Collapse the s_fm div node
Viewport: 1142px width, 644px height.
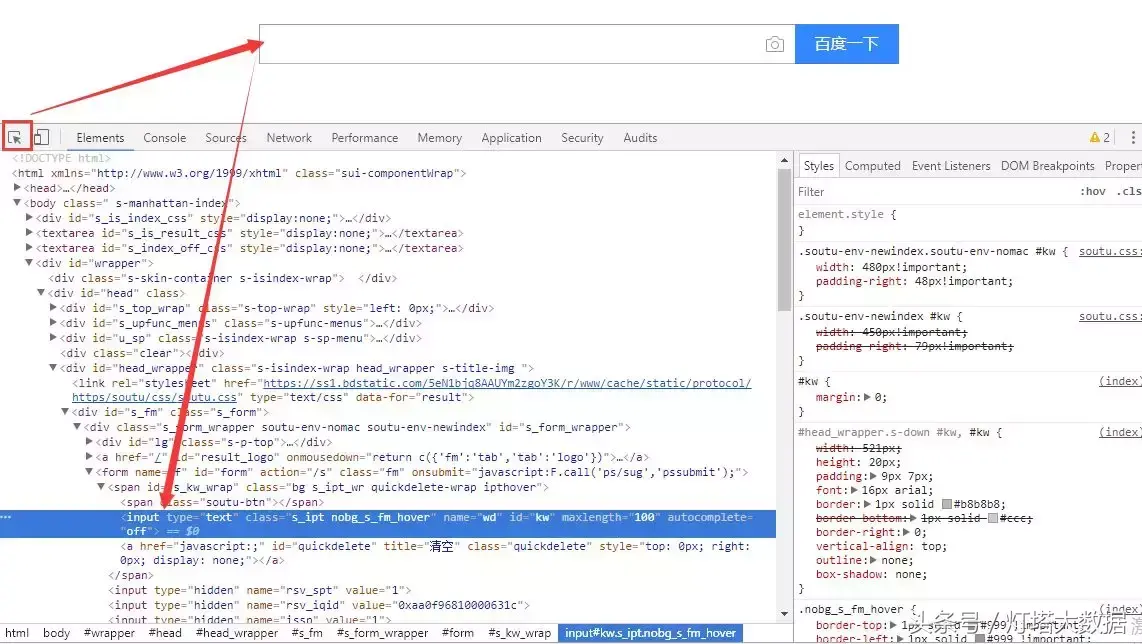[65, 412]
